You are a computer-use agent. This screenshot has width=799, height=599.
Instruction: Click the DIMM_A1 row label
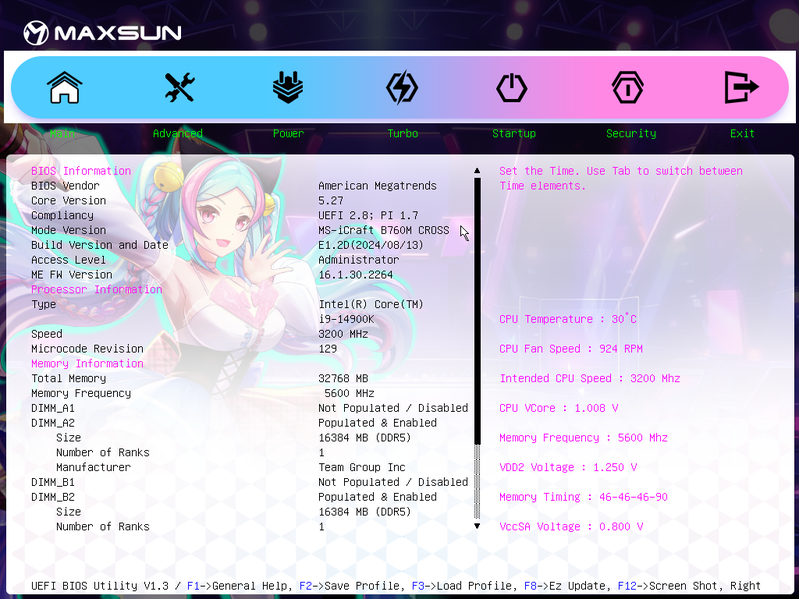point(53,408)
